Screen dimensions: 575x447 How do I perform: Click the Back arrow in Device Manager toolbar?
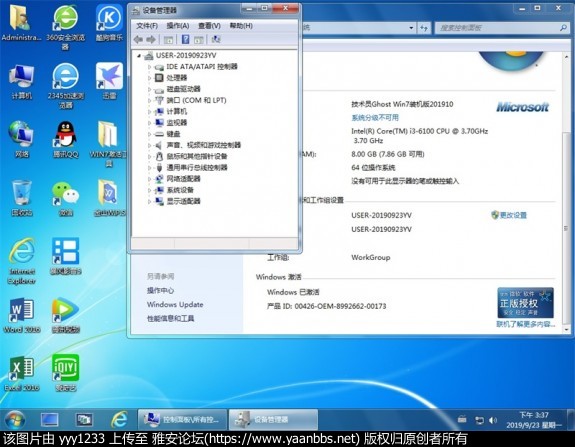tap(139, 40)
